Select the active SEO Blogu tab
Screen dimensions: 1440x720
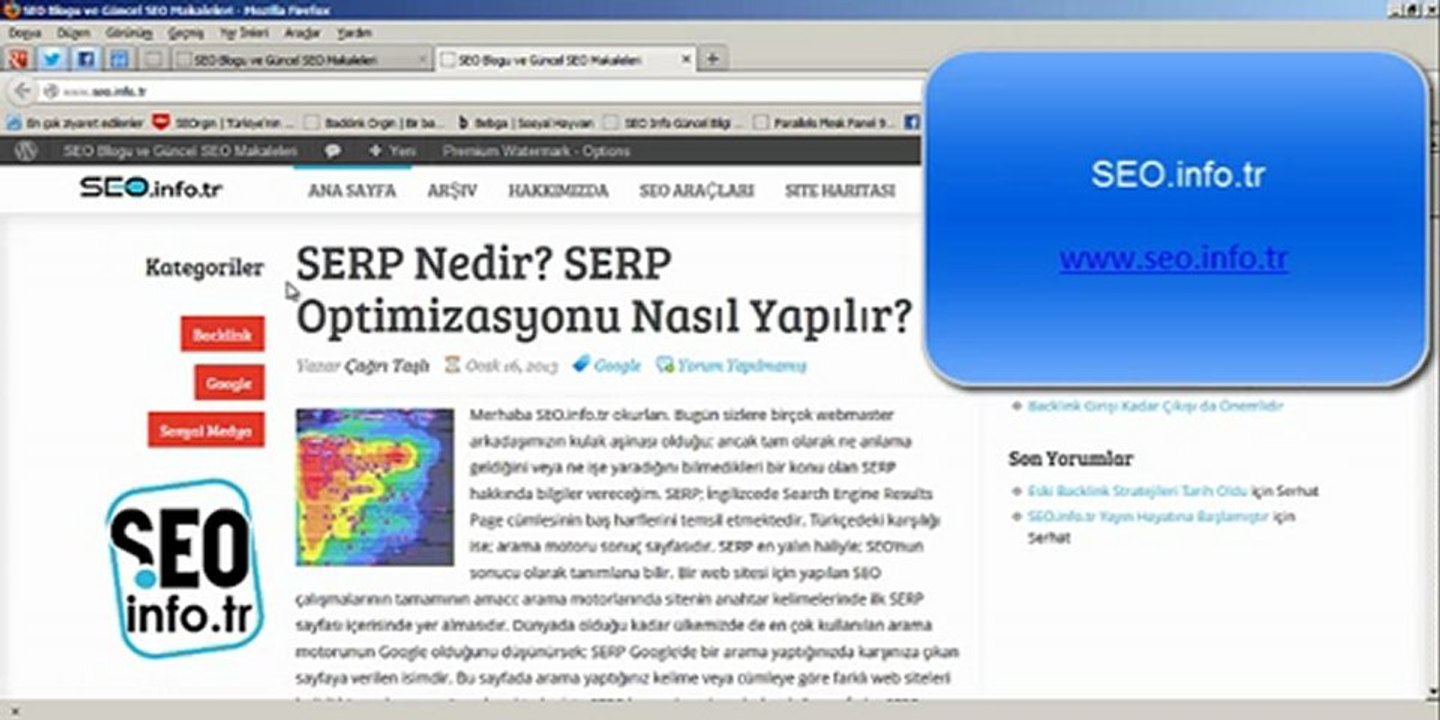pyautogui.click(x=566, y=59)
